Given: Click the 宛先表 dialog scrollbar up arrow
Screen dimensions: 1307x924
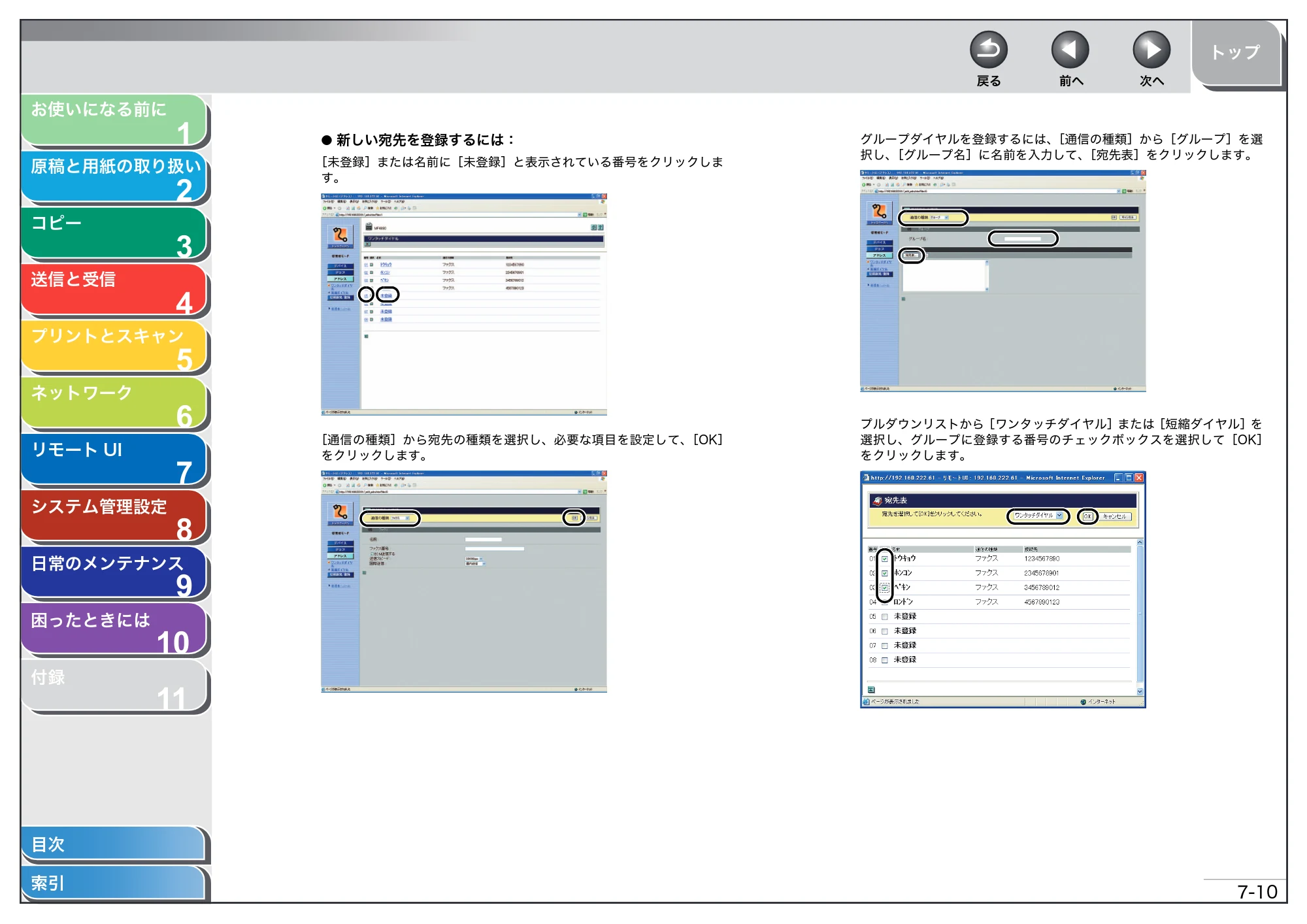Looking at the screenshot, I should click(x=1140, y=542).
